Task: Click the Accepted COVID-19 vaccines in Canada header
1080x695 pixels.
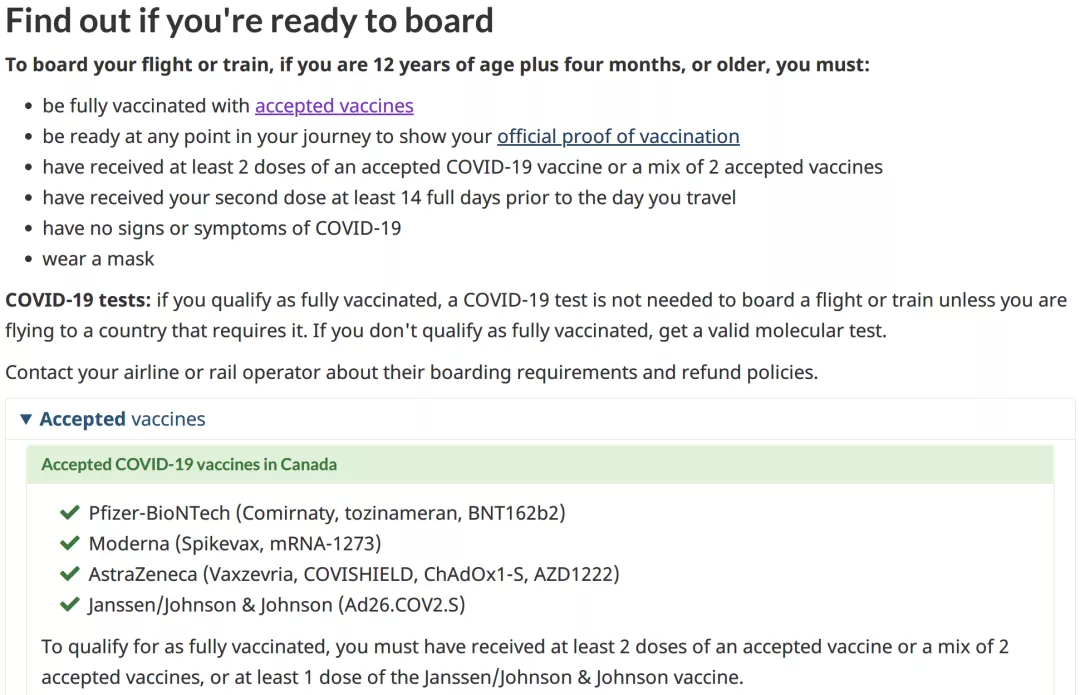Action: click(x=540, y=464)
